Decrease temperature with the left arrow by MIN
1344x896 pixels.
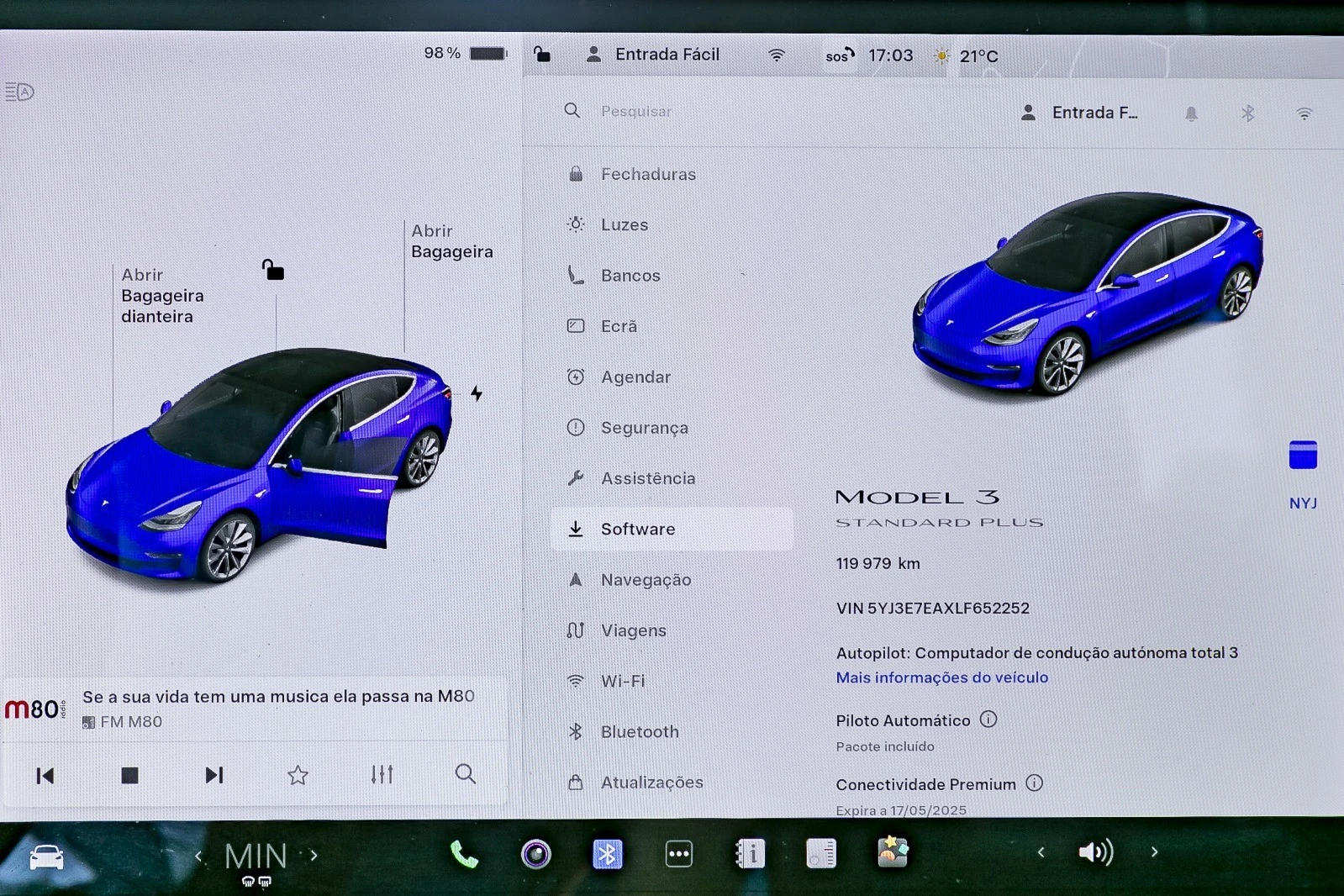[198, 856]
